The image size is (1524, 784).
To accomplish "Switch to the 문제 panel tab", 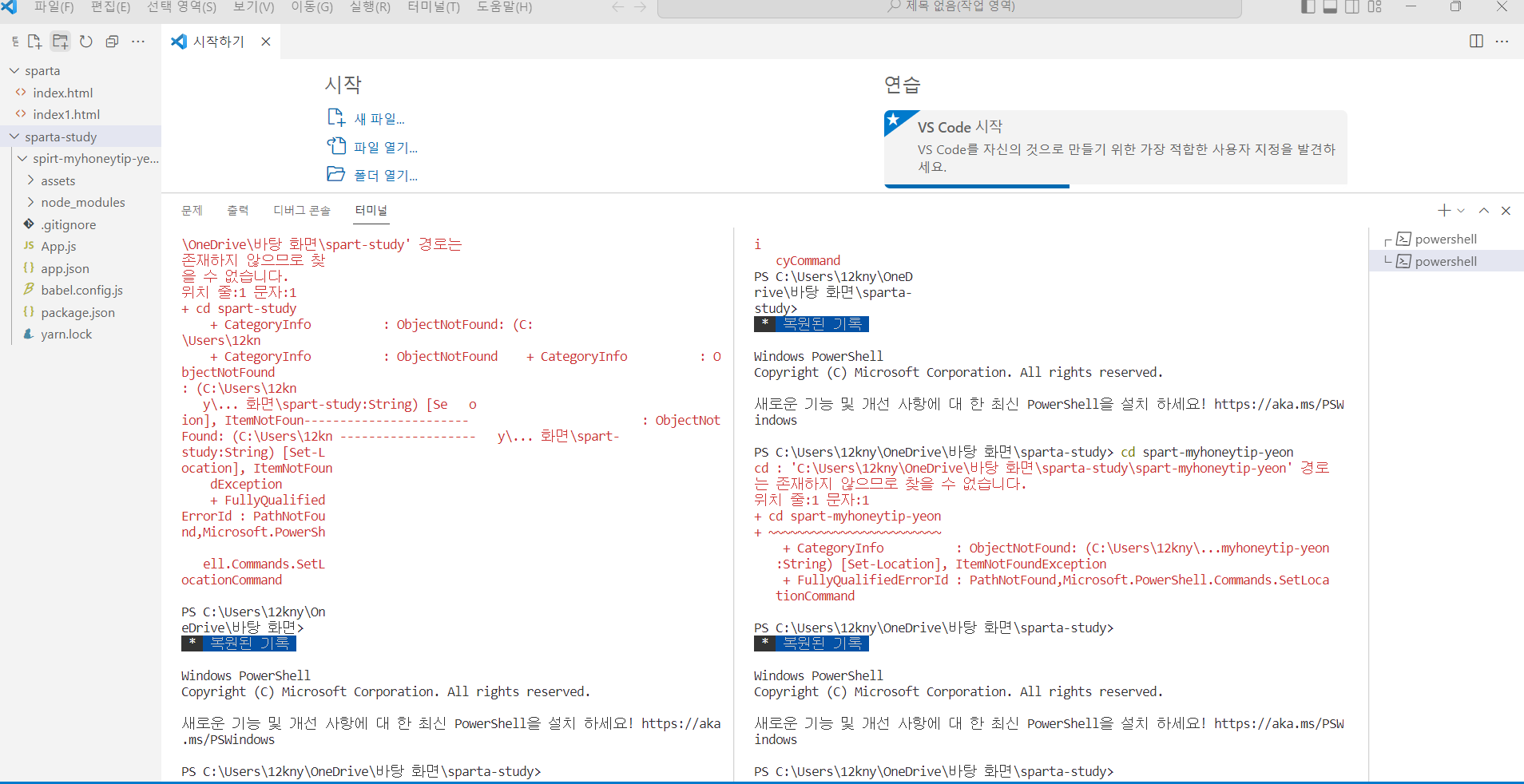I will (192, 210).
